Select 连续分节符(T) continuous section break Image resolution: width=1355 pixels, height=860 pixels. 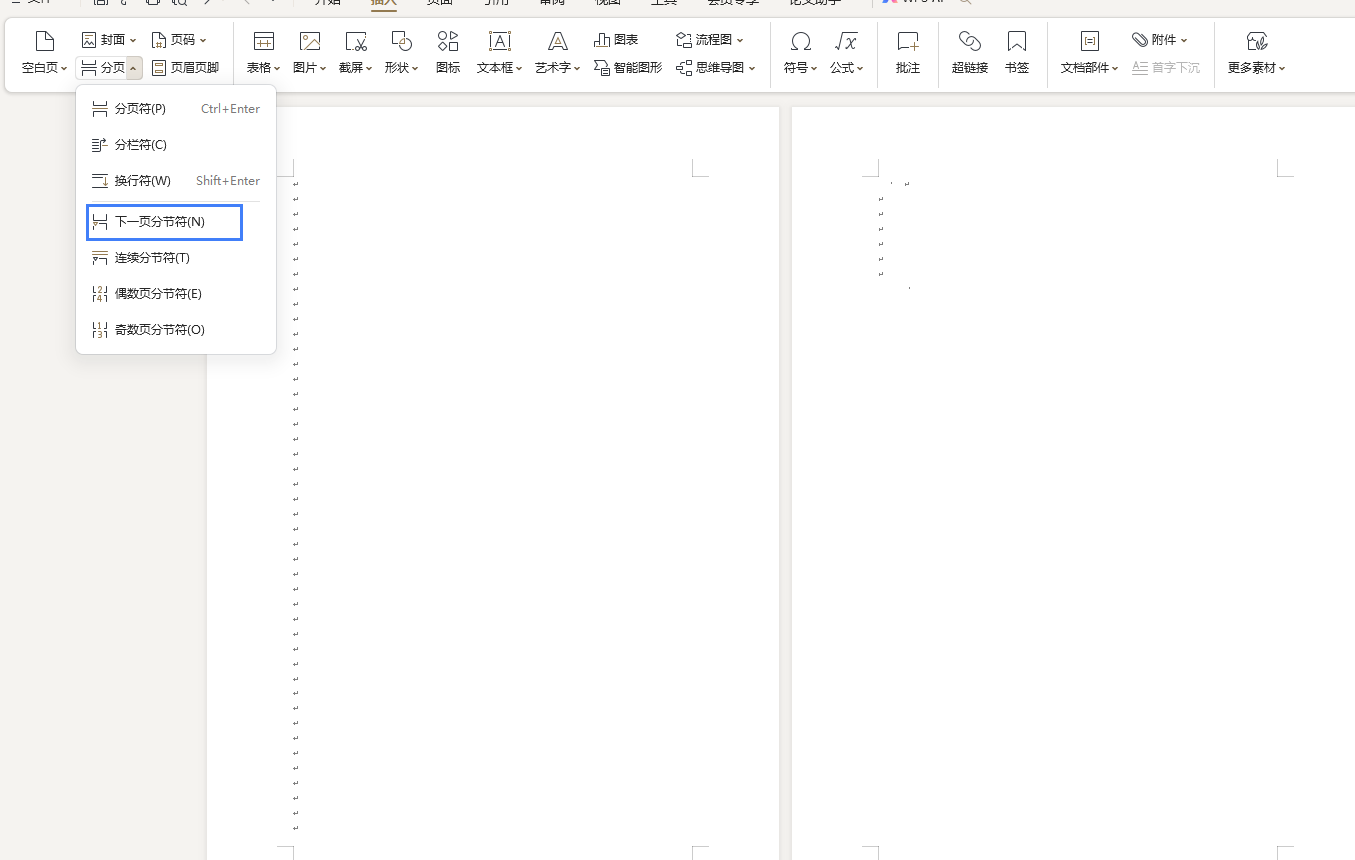click(176, 258)
